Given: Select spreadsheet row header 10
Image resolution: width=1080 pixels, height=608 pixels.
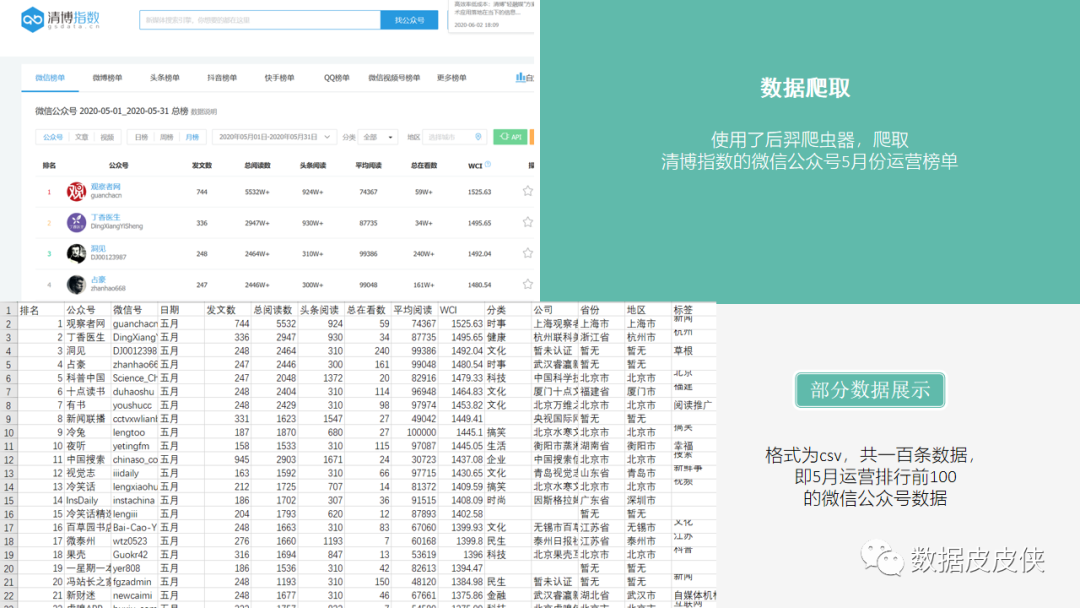Looking at the screenshot, I should (8, 432).
